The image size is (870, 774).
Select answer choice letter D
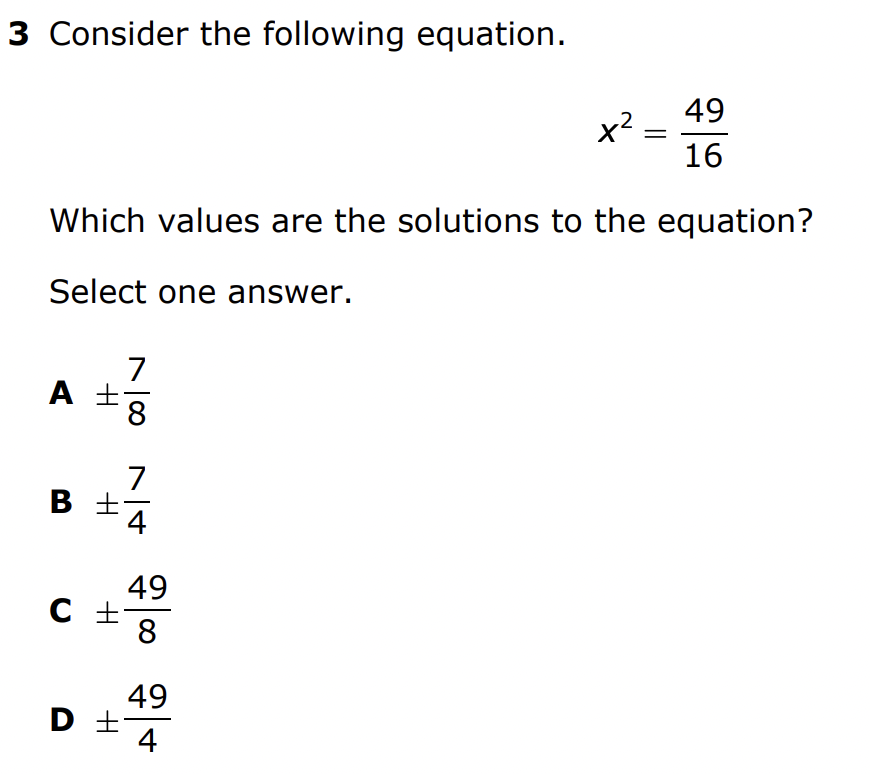point(62,720)
